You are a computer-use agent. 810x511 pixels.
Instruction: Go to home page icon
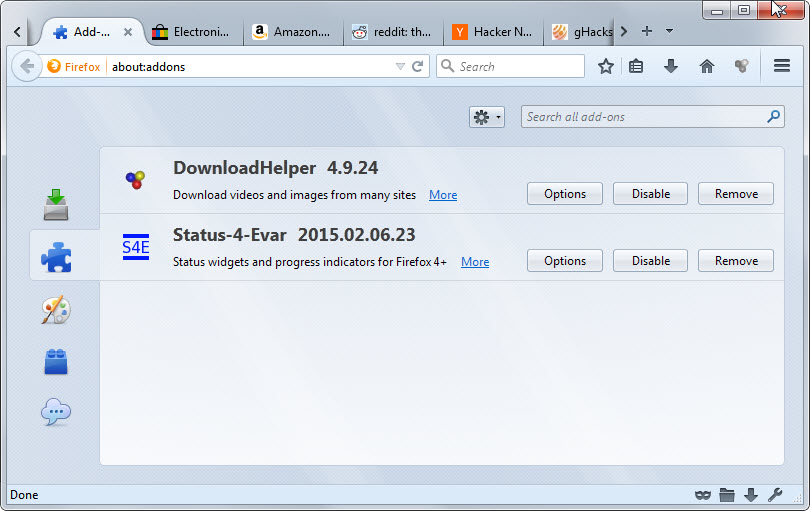(707, 66)
